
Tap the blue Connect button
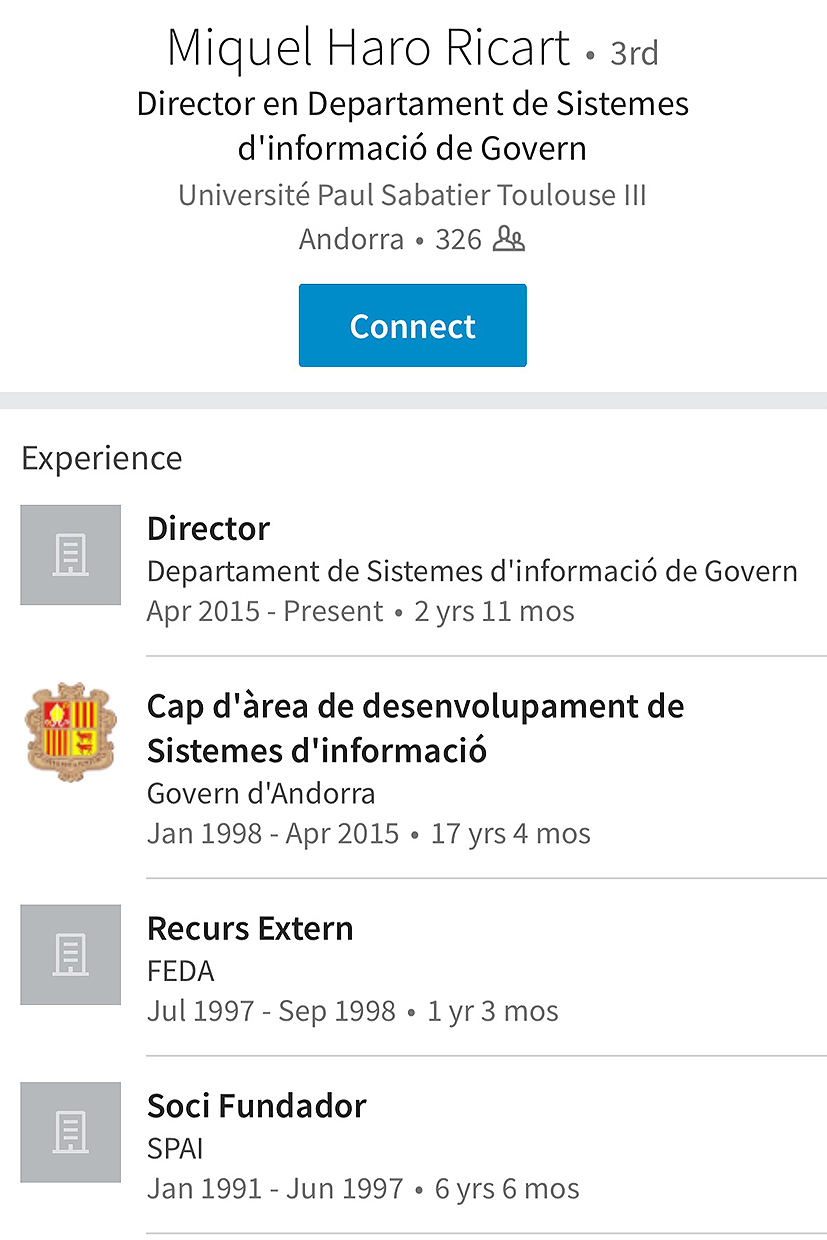coord(412,326)
